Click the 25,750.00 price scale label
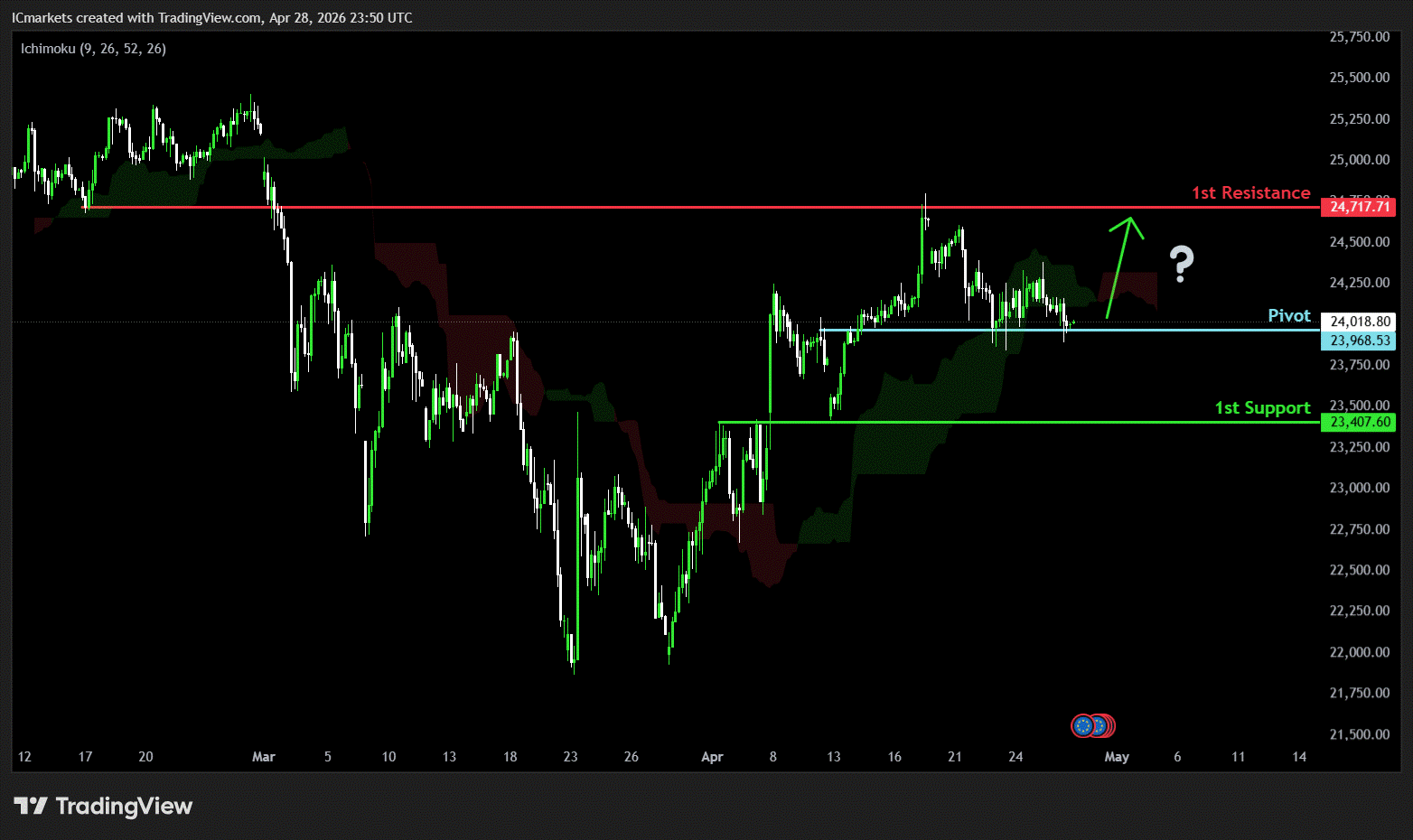This screenshot has width=1413, height=840. pos(1359,37)
